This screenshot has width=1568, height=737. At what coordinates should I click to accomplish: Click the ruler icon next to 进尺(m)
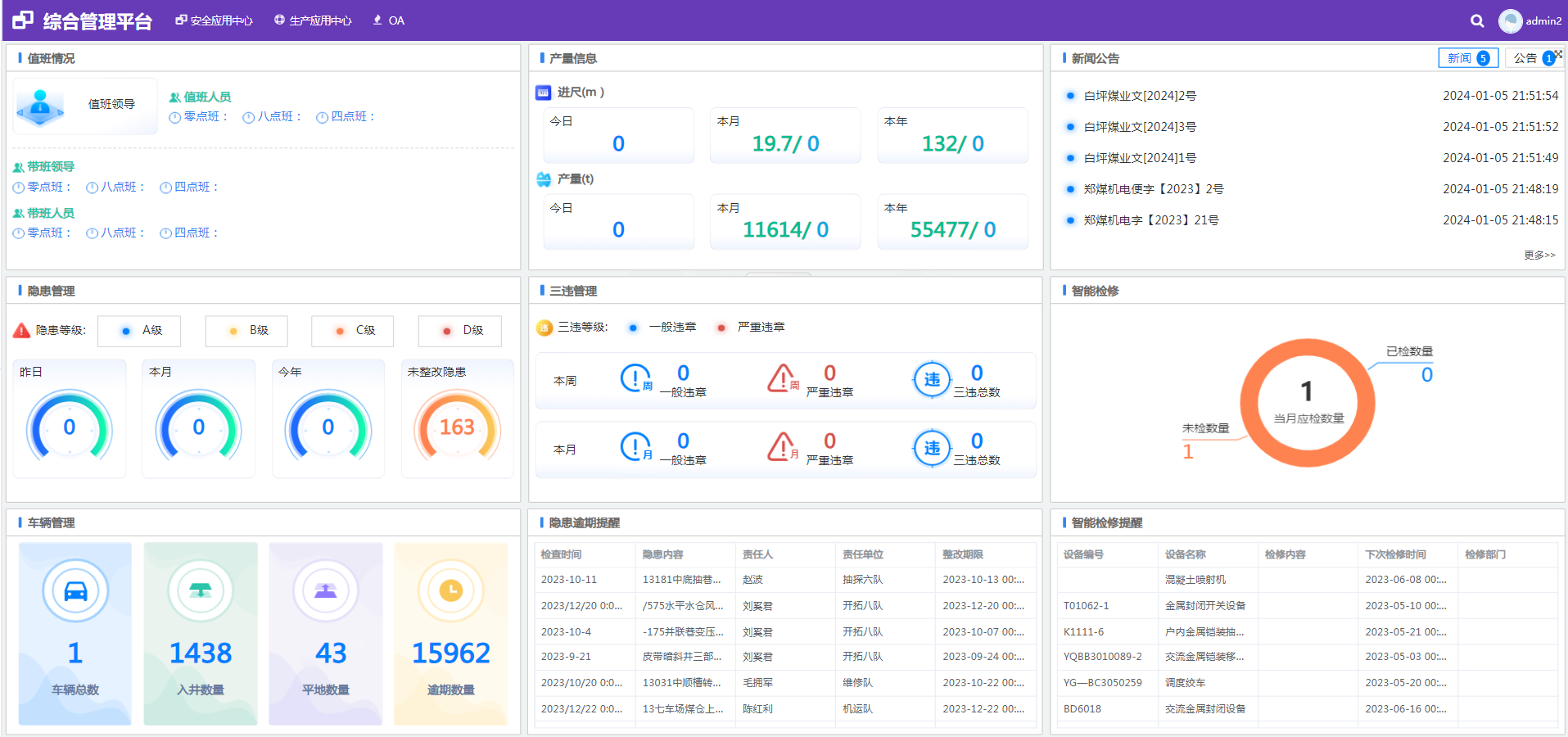tap(543, 92)
